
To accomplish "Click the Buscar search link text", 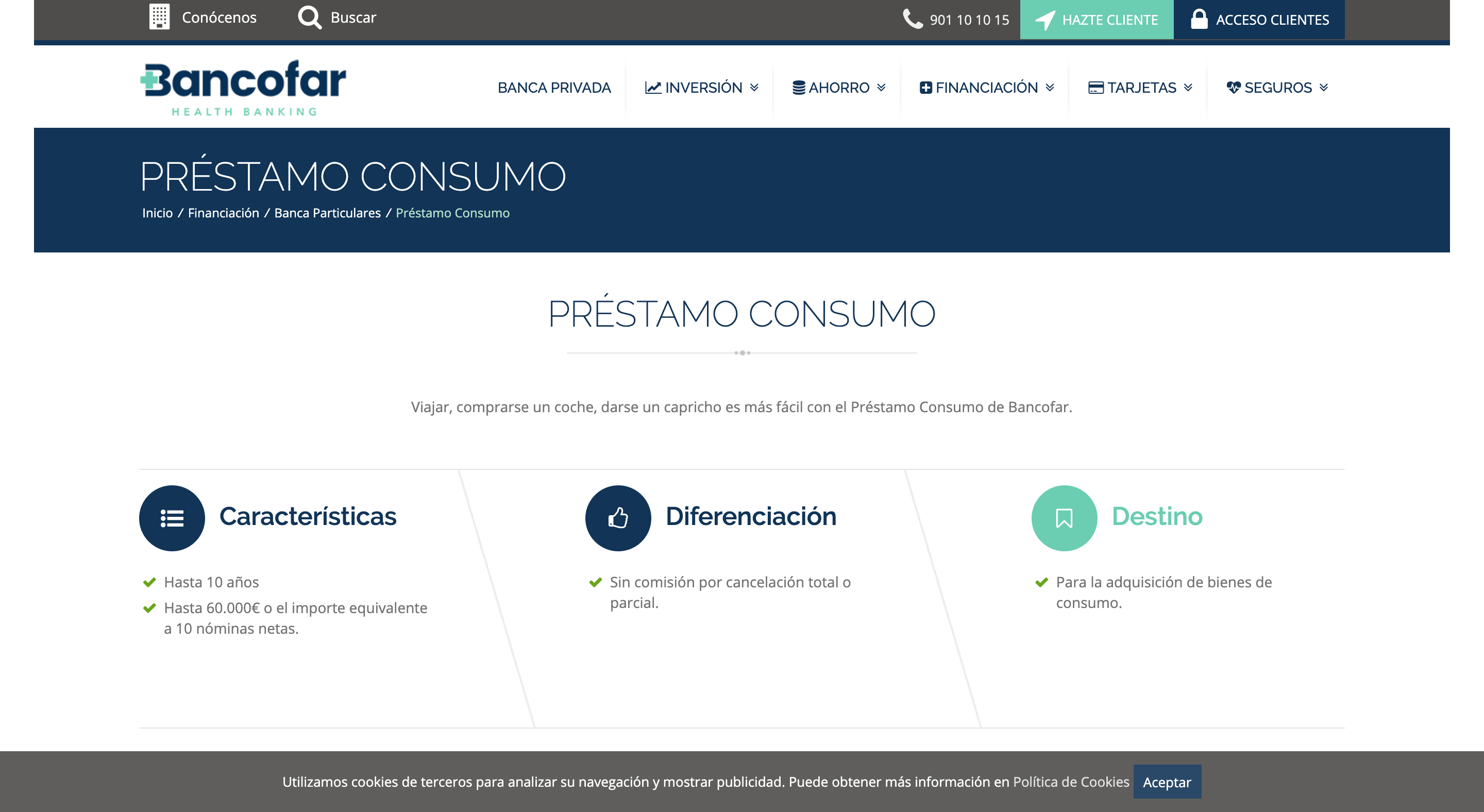I will pyautogui.click(x=353, y=18).
